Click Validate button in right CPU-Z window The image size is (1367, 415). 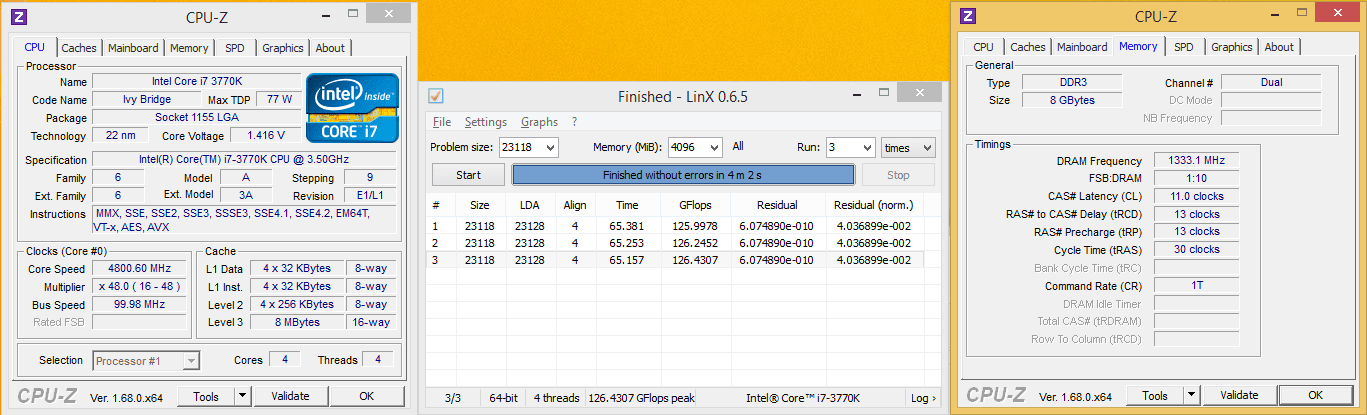pyautogui.click(x=1239, y=395)
